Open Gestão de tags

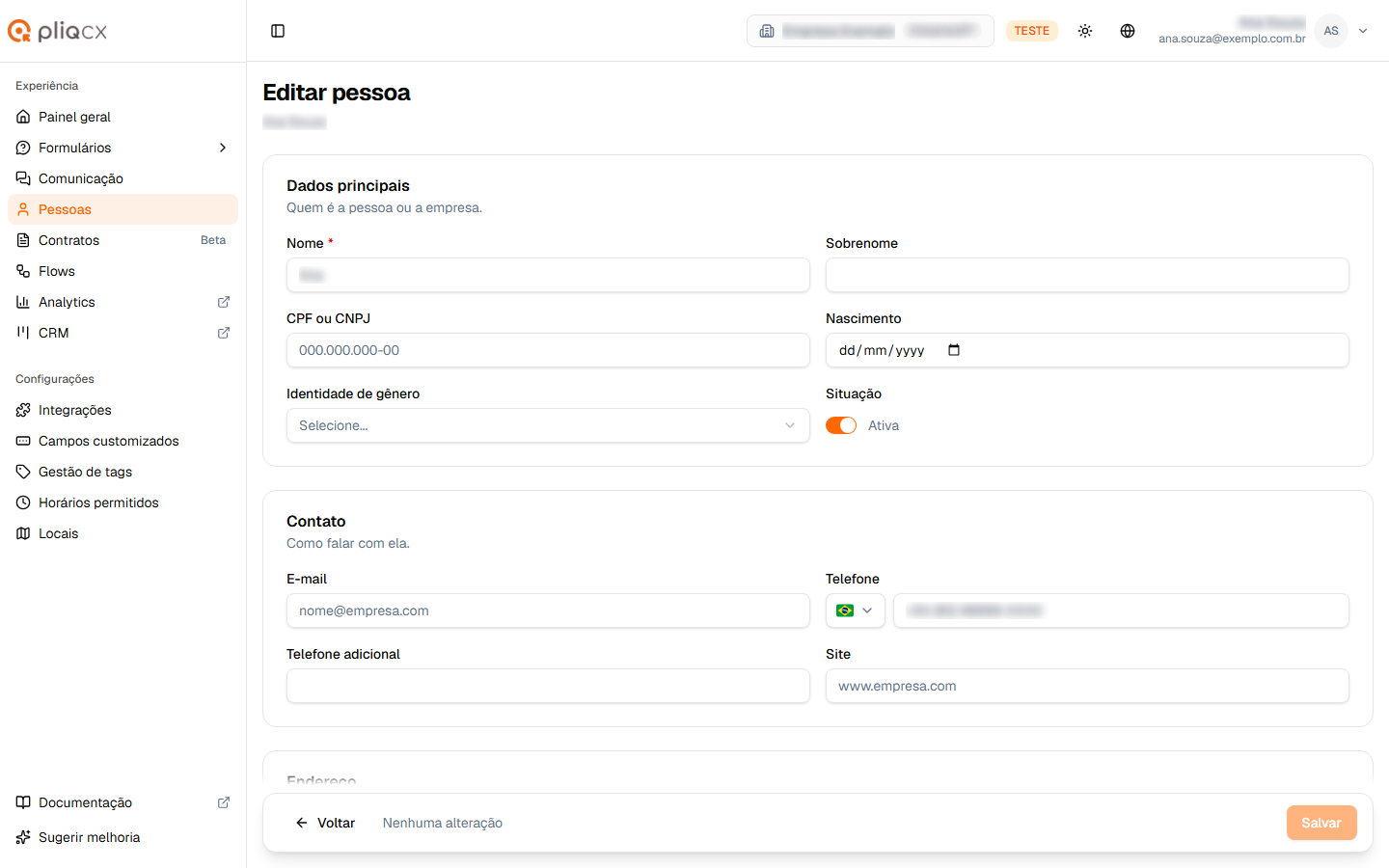[123, 472]
